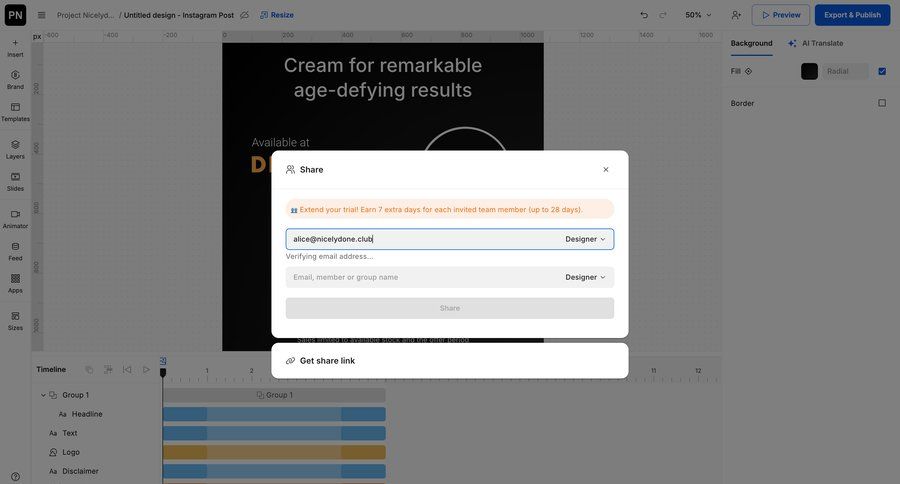
Task: Click the Export & Publish button
Action: [x=852, y=15]
